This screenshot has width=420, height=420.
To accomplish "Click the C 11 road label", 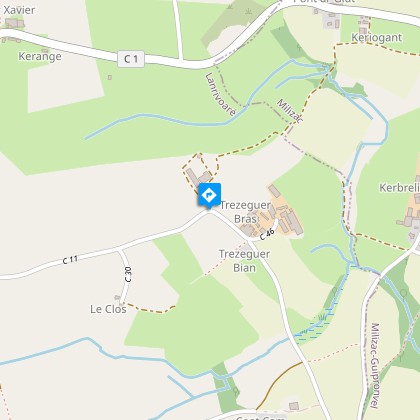I will 70,260.
